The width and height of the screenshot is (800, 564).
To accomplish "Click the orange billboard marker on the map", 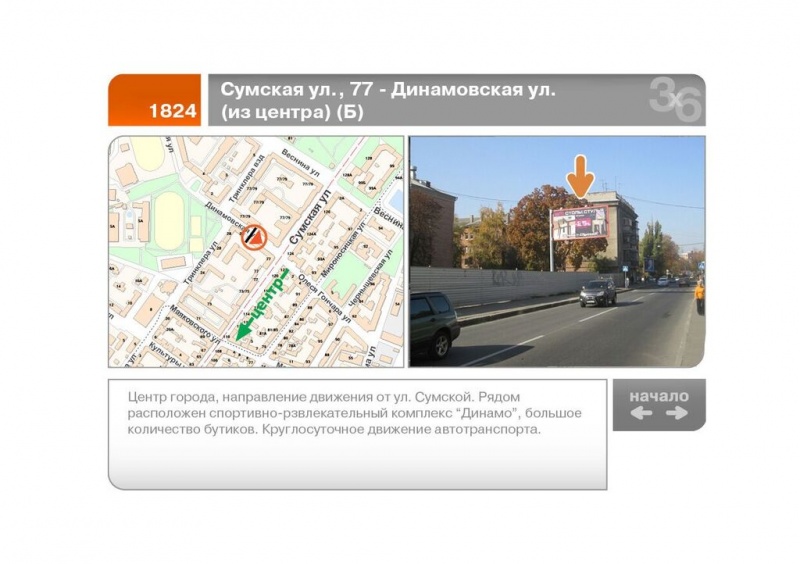I will point(255,236).
